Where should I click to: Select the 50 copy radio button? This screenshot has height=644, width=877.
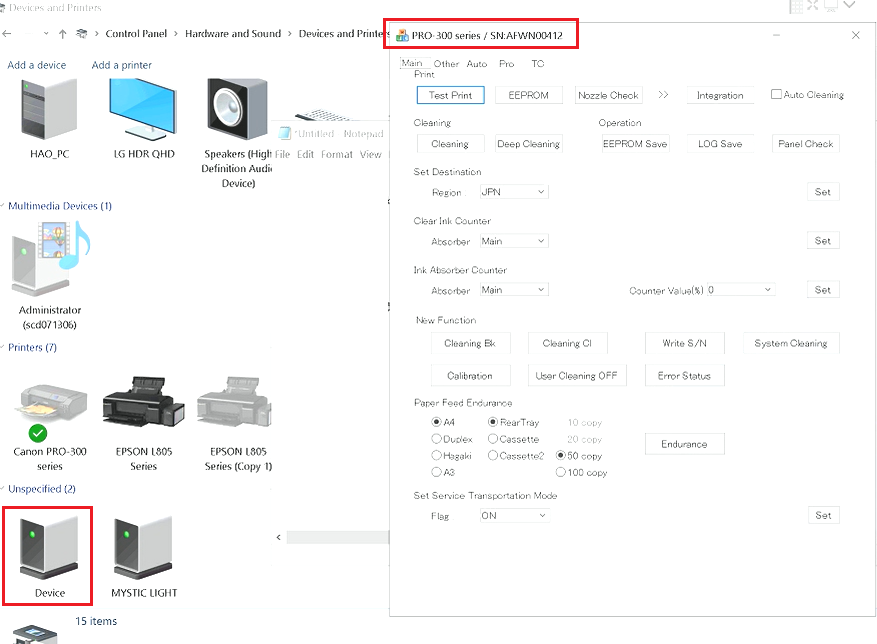pos(560,455)
